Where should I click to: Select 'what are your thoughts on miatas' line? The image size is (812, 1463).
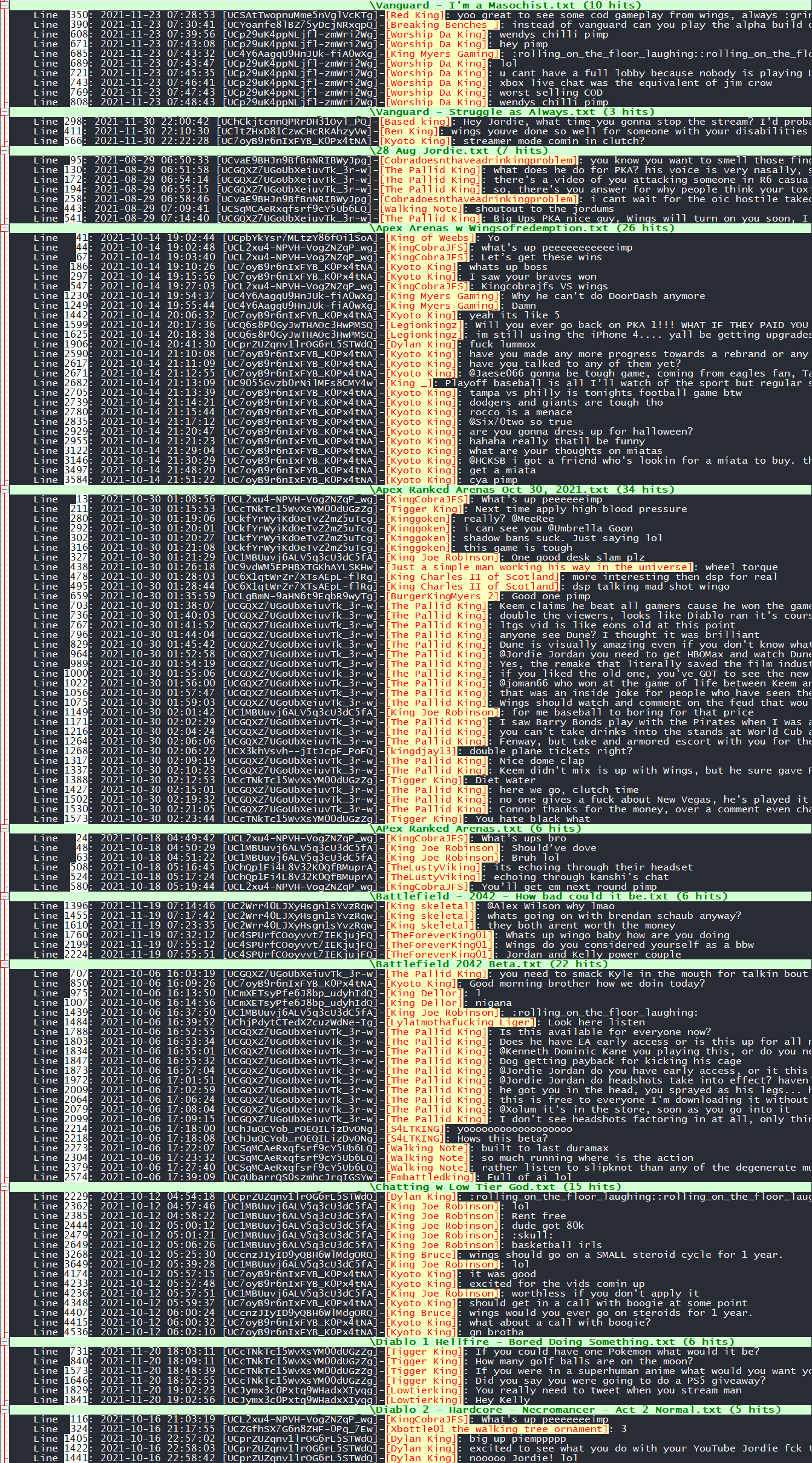(410, 451)
